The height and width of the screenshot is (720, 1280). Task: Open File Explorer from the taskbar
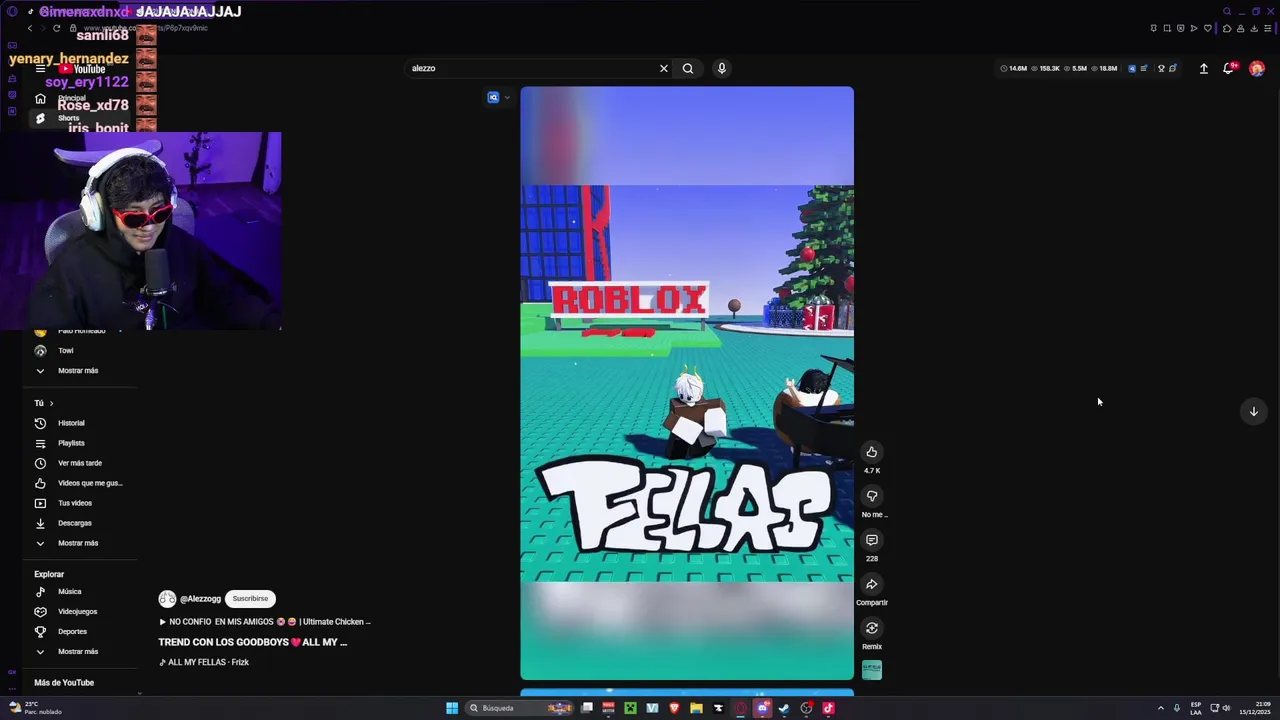click(696, 708)
